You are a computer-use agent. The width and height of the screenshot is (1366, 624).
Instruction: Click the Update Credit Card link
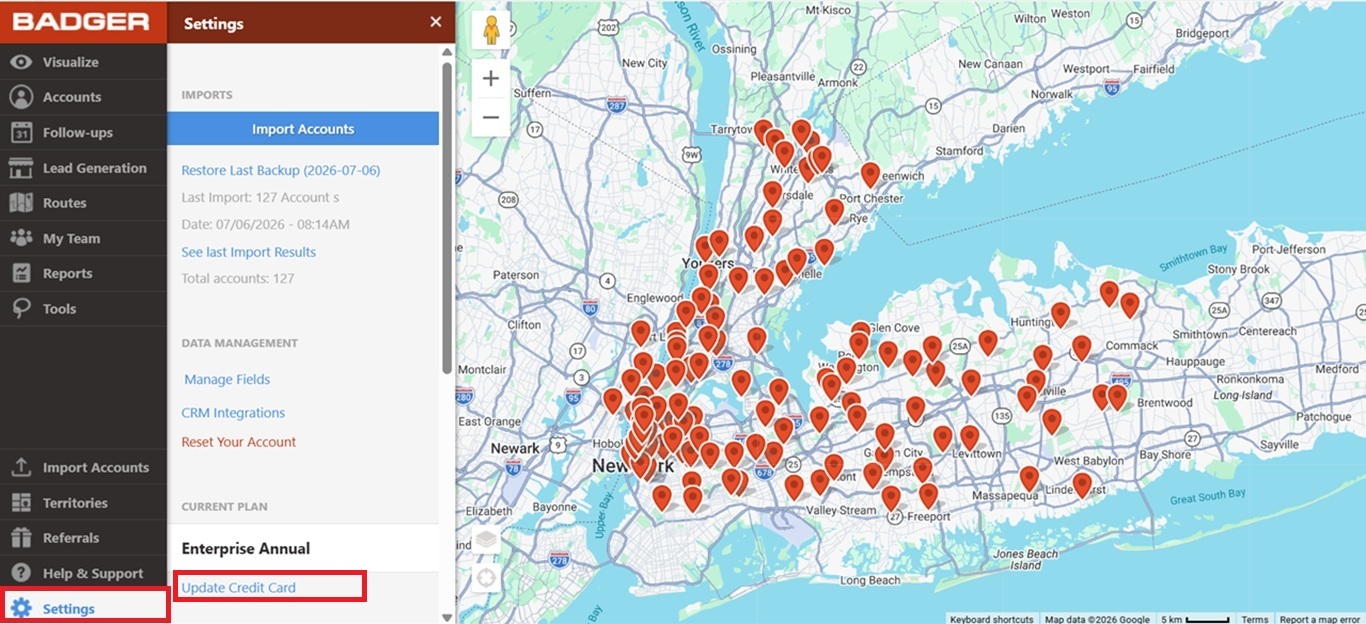pyautogui.click(x=239, y=587)
